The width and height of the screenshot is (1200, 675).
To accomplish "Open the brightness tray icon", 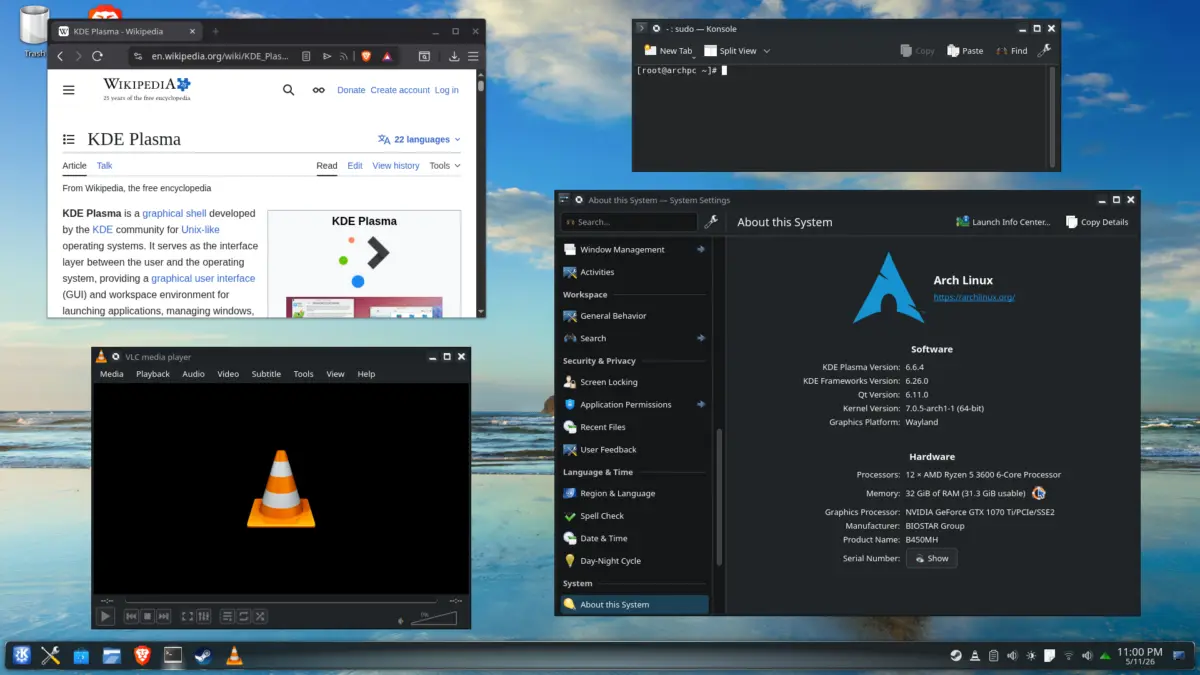I will pyautogui.click(x=1031, y=656).
